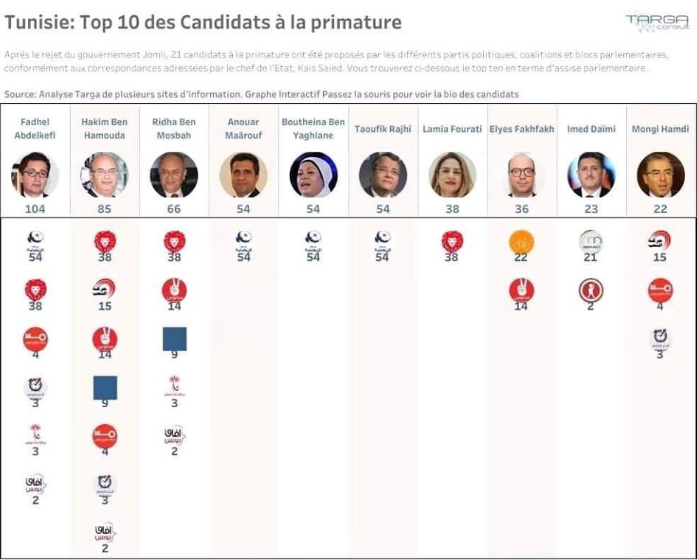Viewport: 697px width, 559px height.
Task: Click Boutheina Ben Yaghlane's portrait
Action: pyautogui.click(x=313, y=174)
